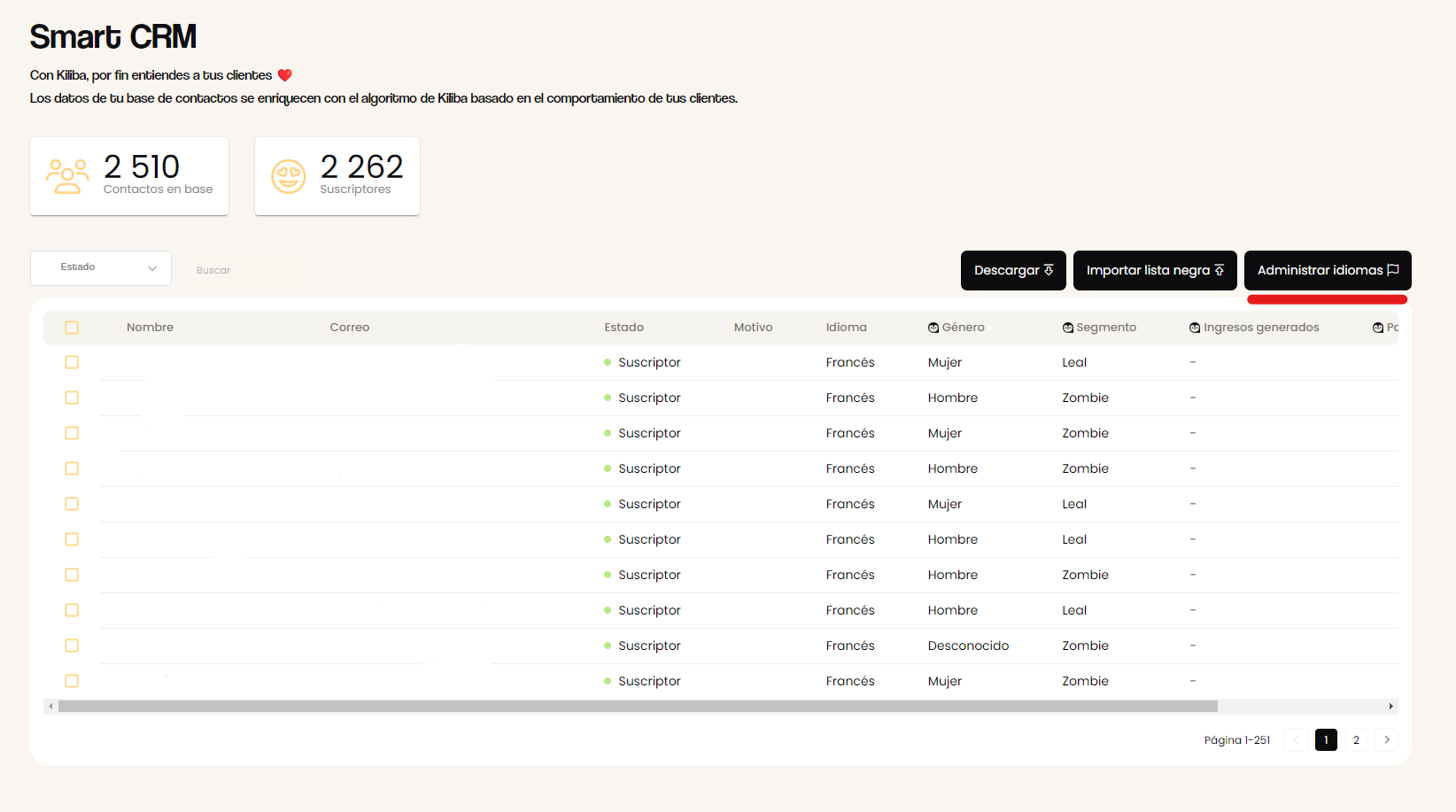
Task: Click the scroll left arrow of the table
Action: 50,706
